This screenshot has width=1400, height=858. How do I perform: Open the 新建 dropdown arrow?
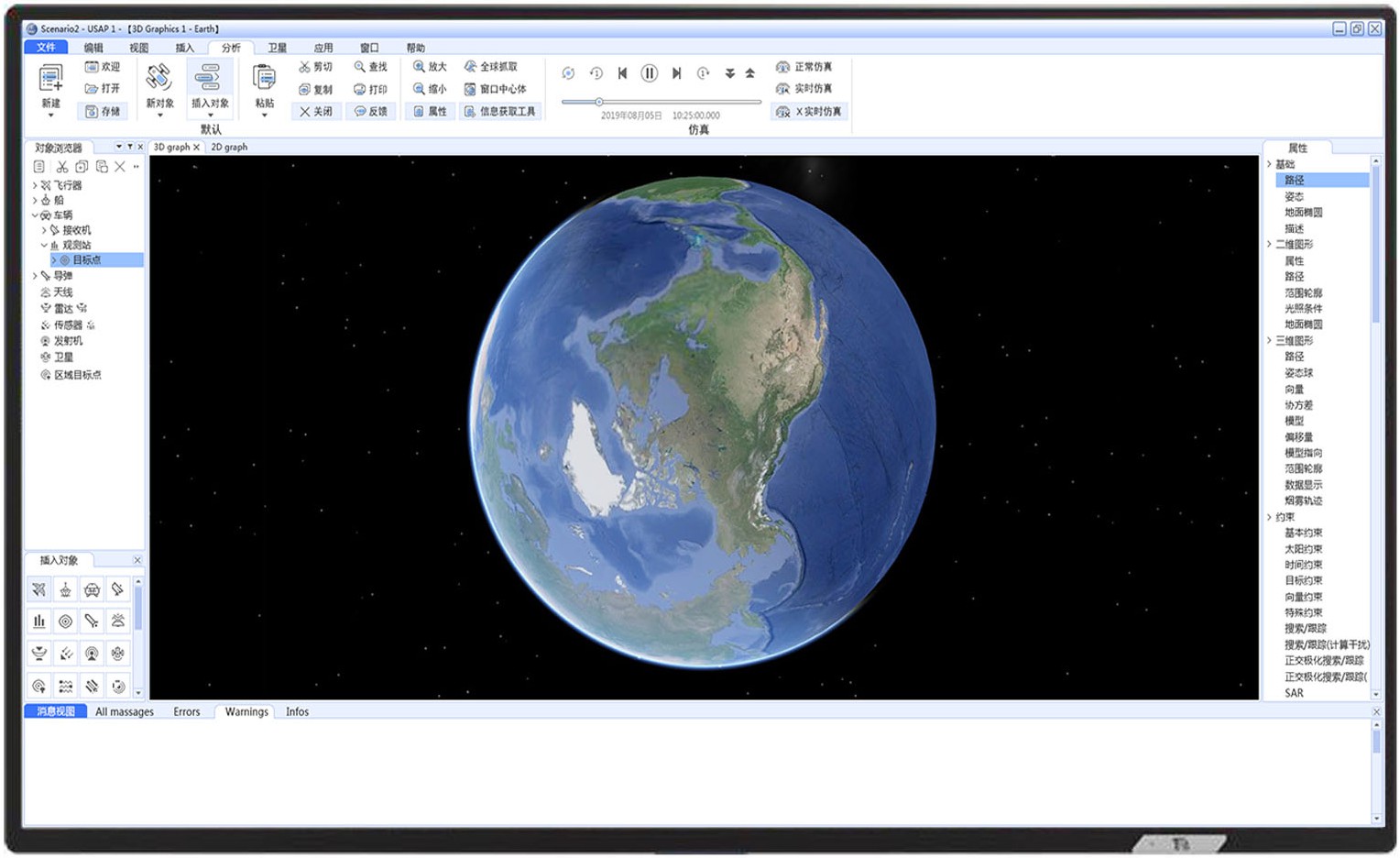click(50, 115)
